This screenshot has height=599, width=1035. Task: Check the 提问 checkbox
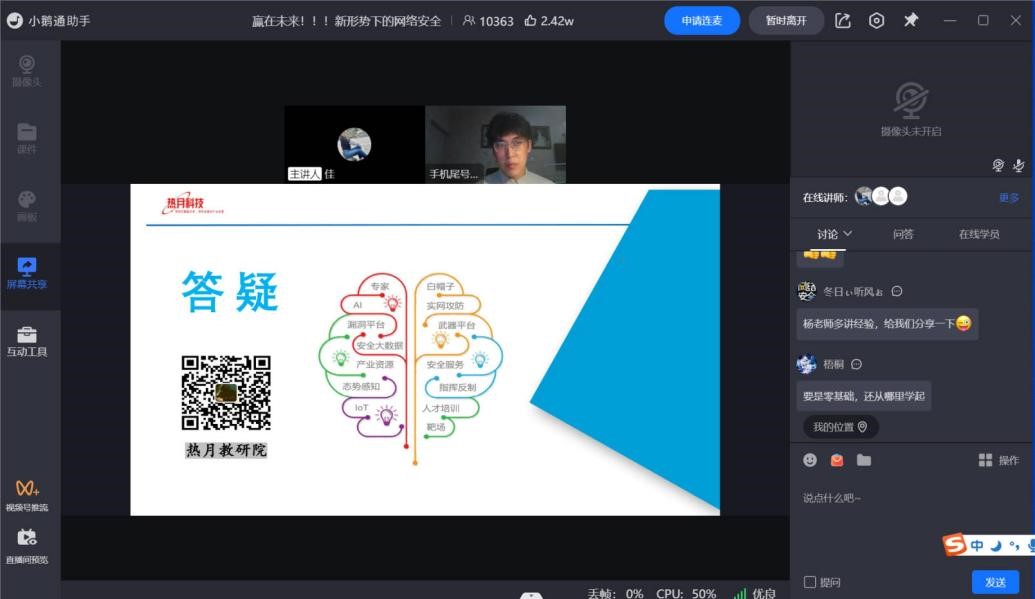pos(810,582)
